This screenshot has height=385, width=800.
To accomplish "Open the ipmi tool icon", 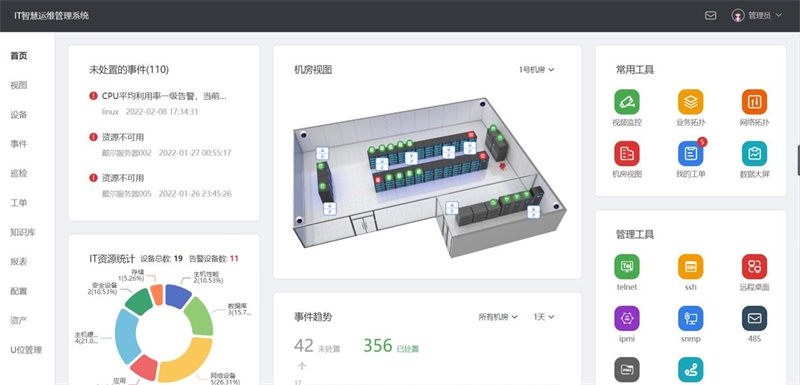I will (x=627, y=319).
